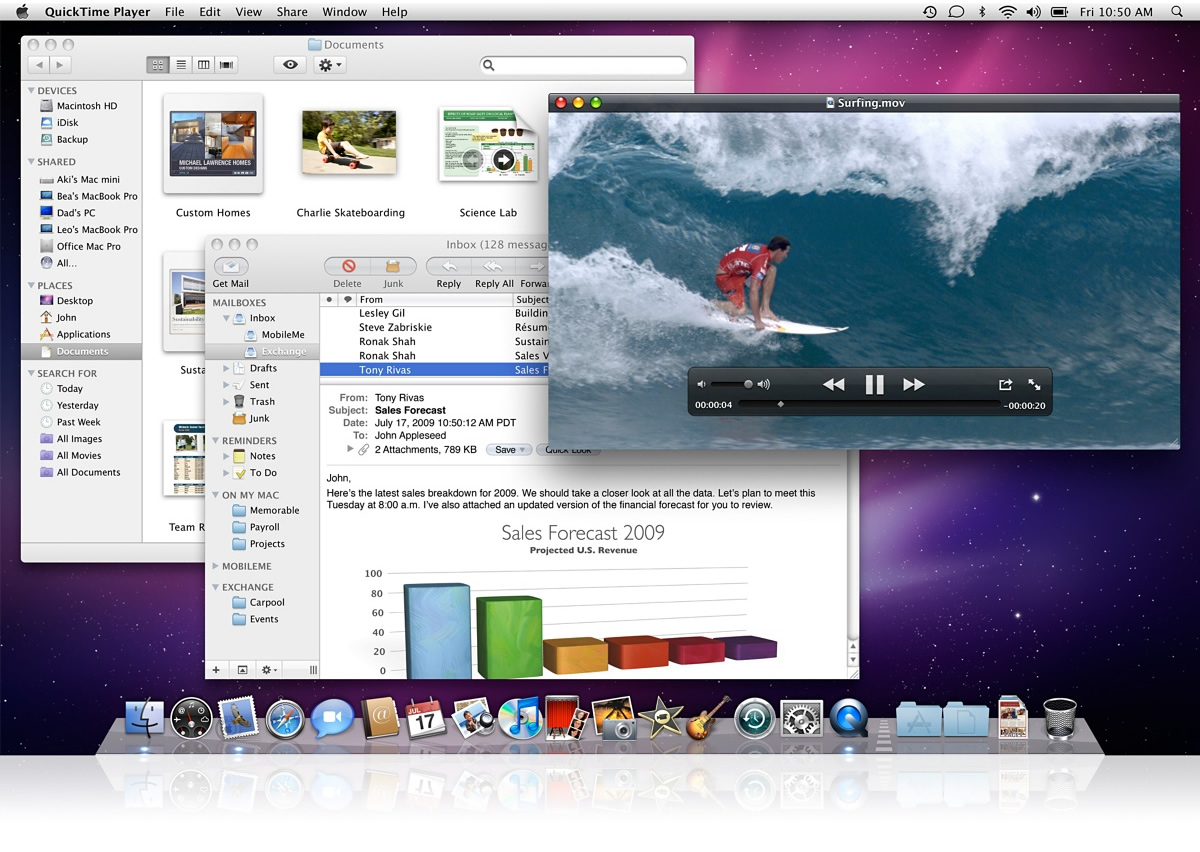Open the Help menu
This screenshot has height=852, width=1200.
coord(395,12)
